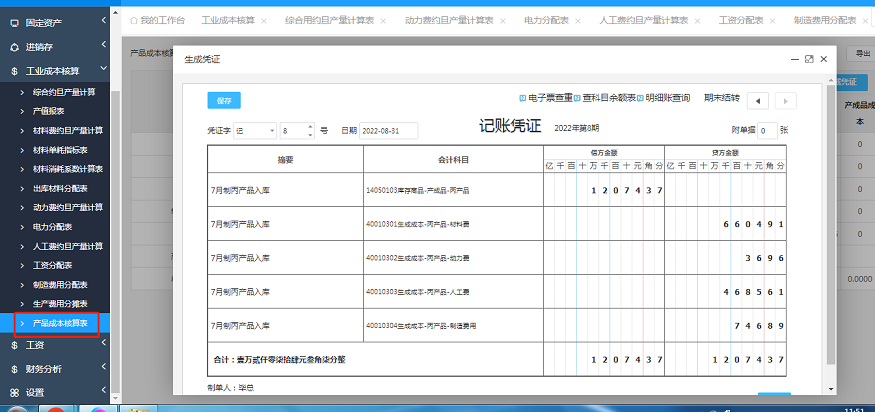Image resolution: width=875 pixels, height=412 pixels.
Task: Click account 40010301生成成本-丙产品-材料费
Action: pos(417,224)
